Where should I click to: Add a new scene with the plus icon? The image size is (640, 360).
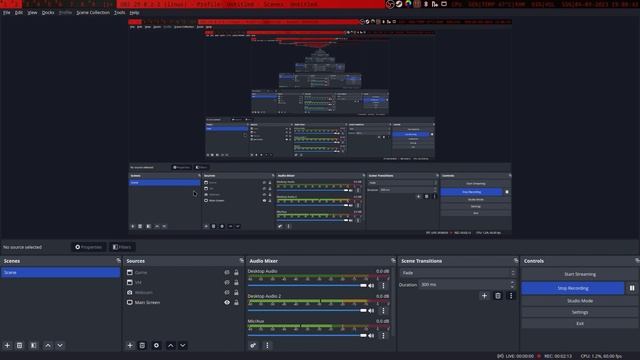click(x=7, y=345)
